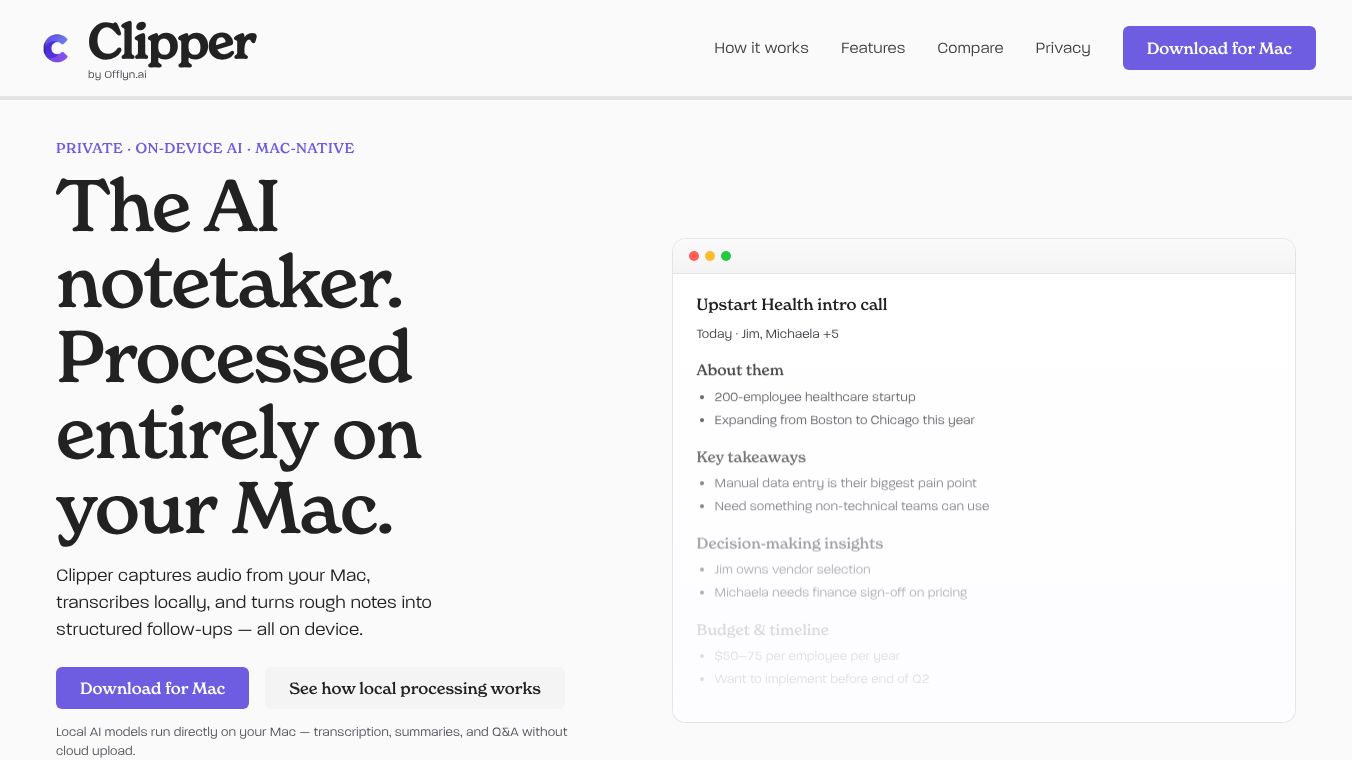
Task: Click the Clipper wordmark in the header
Action: 172,44
